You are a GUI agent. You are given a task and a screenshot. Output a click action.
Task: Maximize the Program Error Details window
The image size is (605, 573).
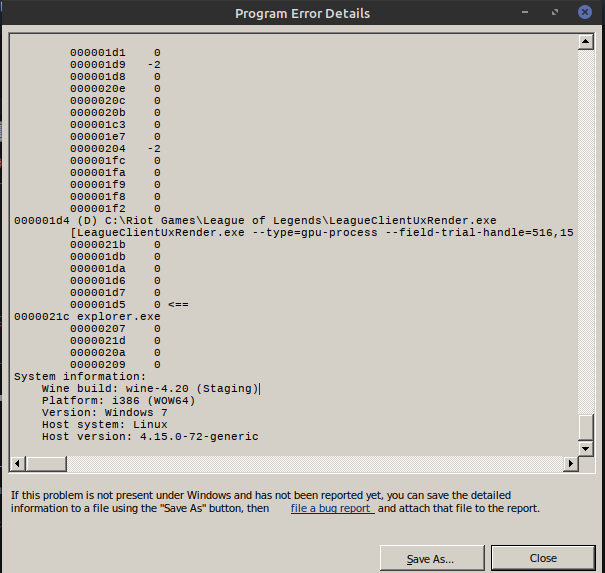coord(555,12)
